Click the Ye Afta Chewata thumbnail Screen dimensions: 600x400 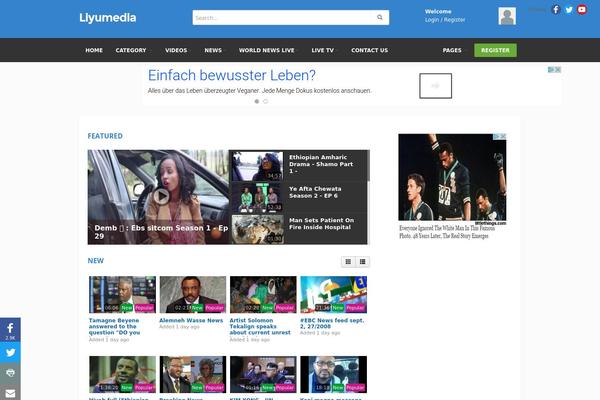(258, 197)
